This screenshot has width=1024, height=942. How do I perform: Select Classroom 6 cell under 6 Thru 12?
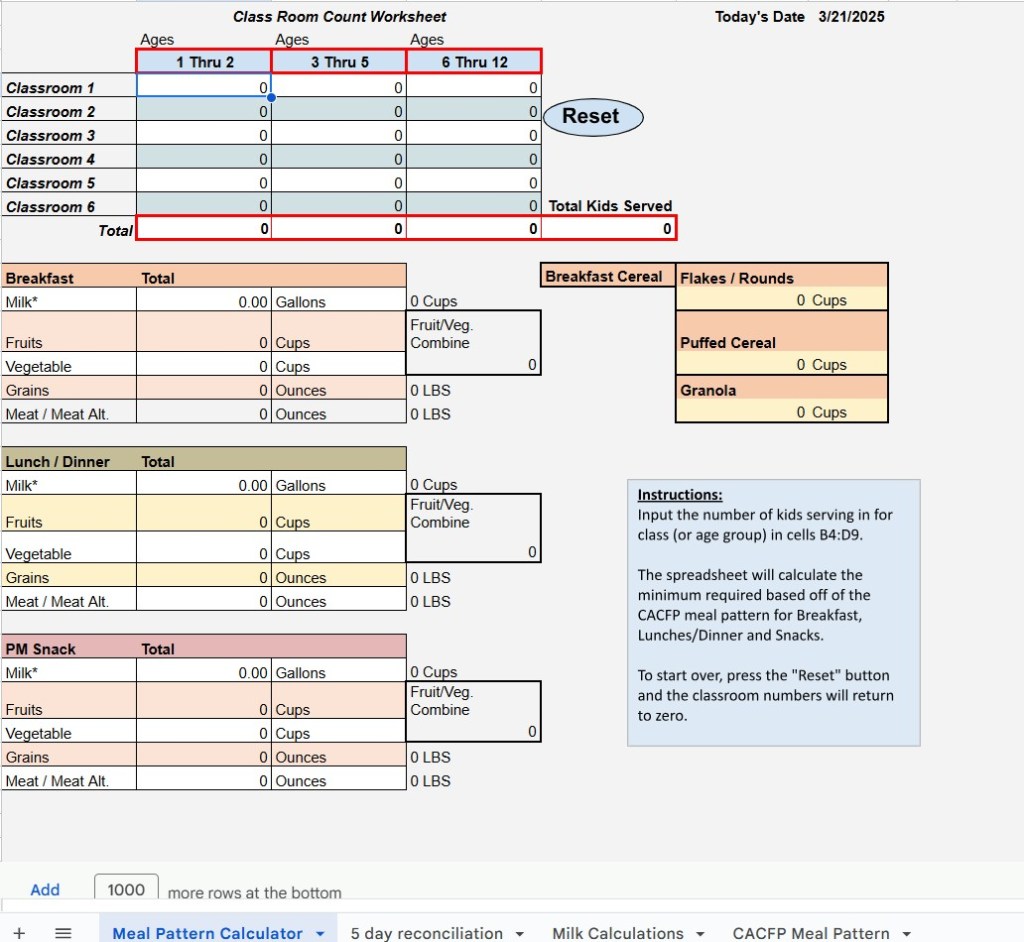click(x=474, y=207)
